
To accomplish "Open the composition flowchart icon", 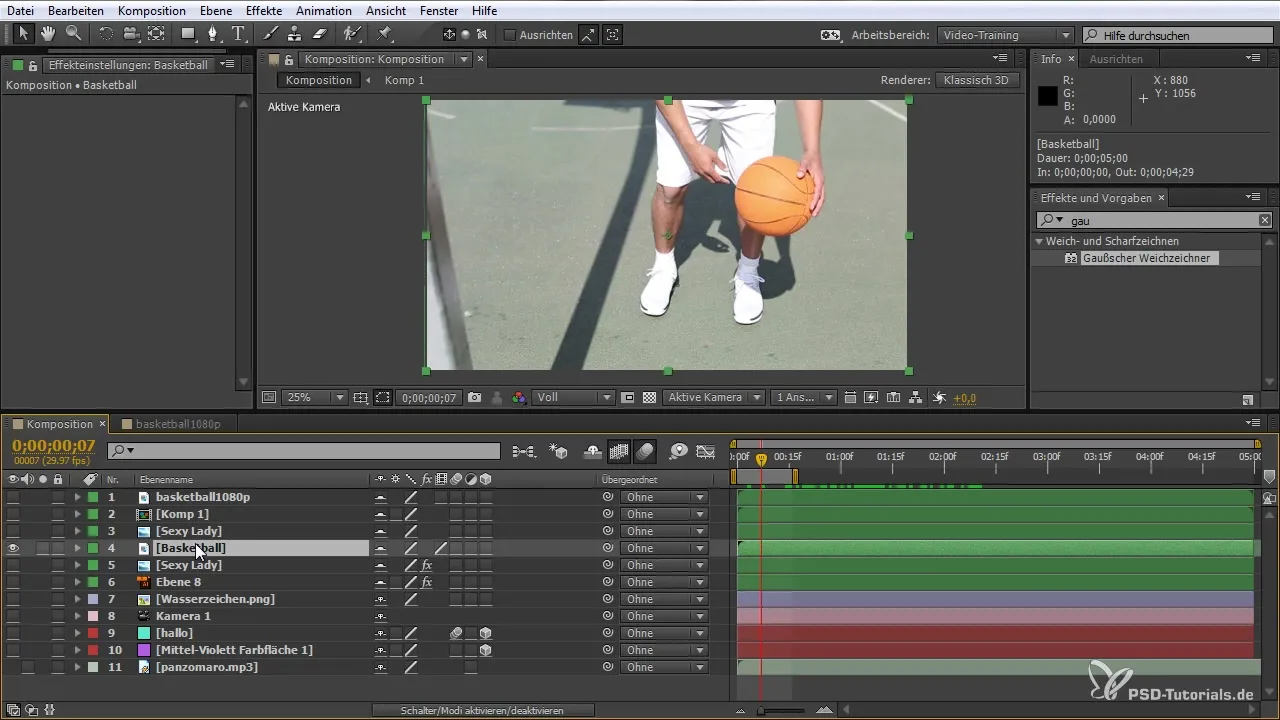I will [916, 397].
